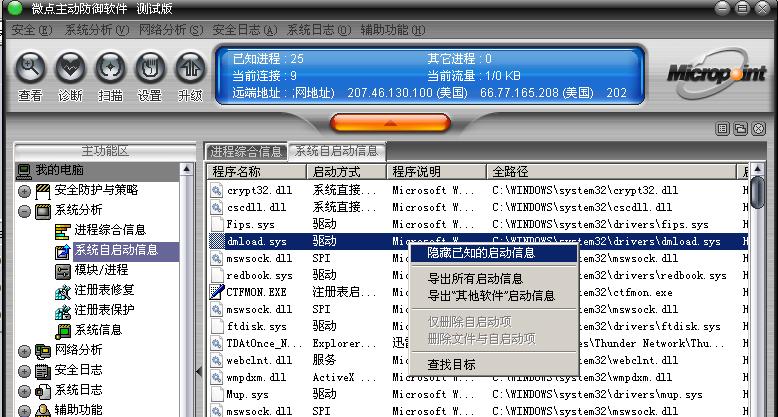Sort by the 启动方式 column header
Viewport: 778px width, 417px height.
pyautogui.click(x=346, y=172)
